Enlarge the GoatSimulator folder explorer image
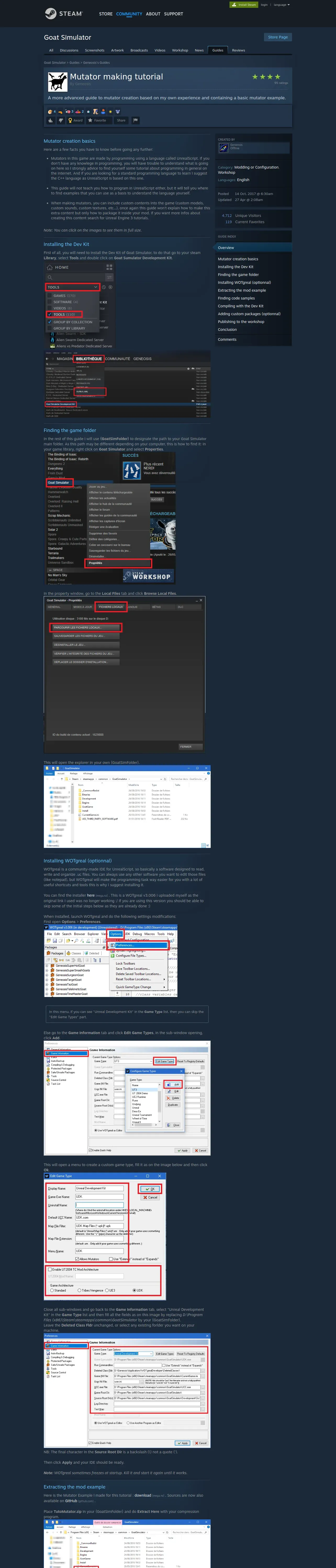 (127, 806)
